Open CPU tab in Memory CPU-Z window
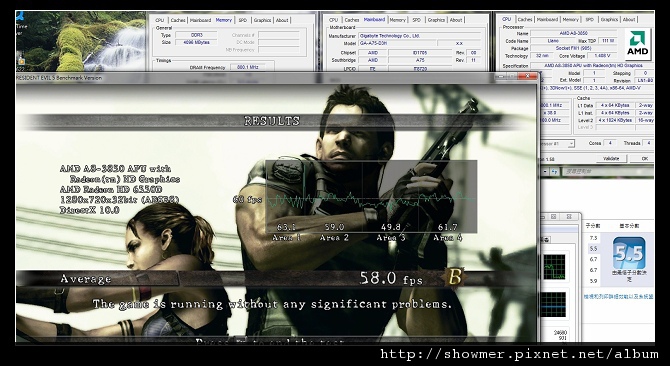Viewport: 670px width, 366px height. coord(159,20)
